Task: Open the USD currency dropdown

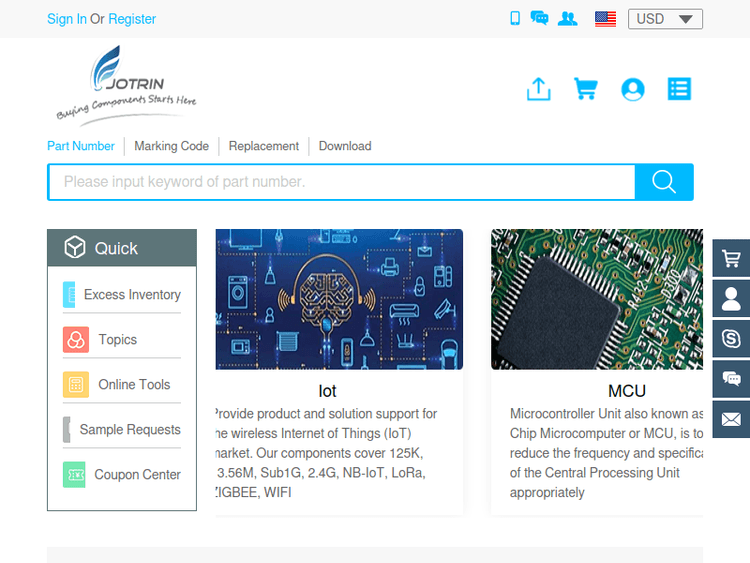Action: pos(665,19)
